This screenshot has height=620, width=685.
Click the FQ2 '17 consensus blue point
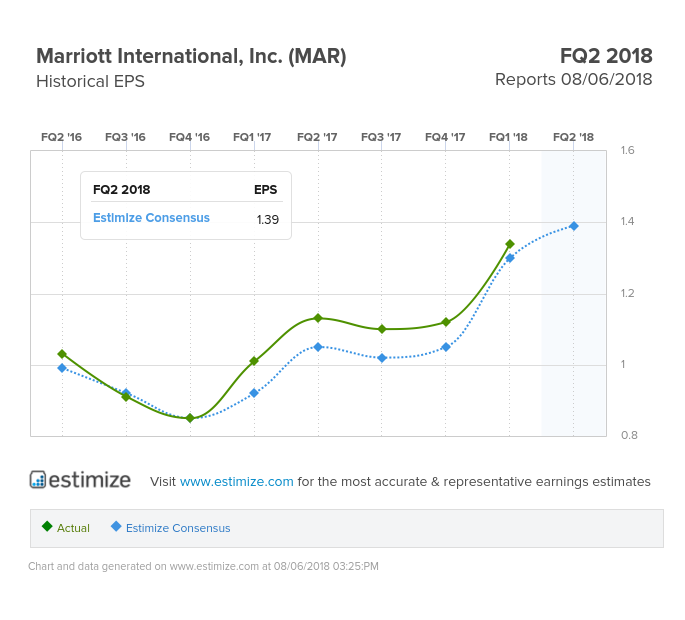coord(318,347)
